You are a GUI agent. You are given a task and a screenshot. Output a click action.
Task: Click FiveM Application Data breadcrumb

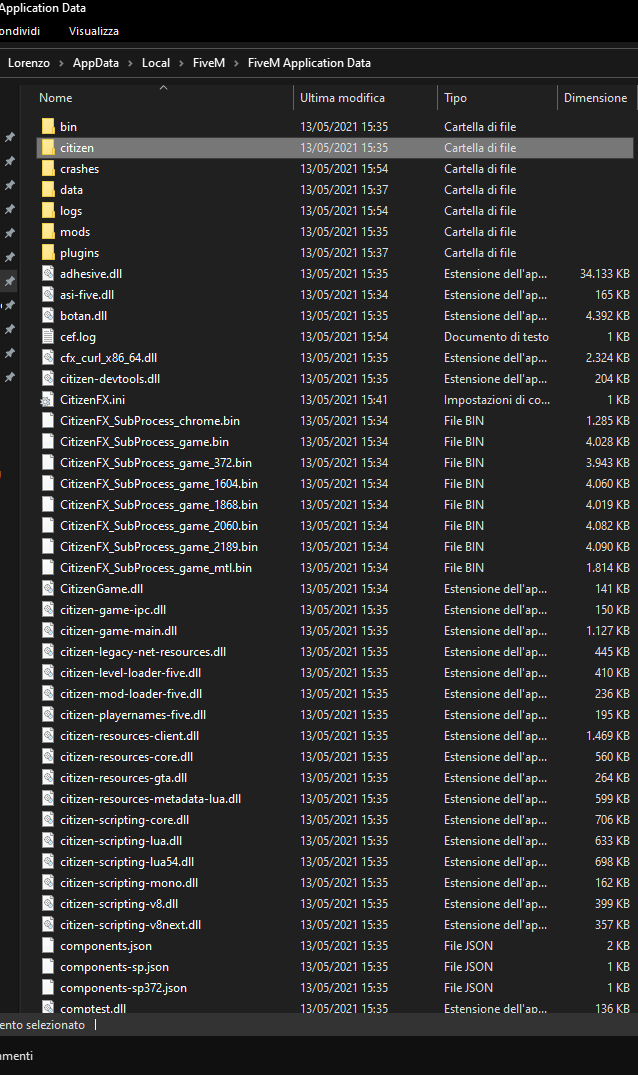(309, 62)
